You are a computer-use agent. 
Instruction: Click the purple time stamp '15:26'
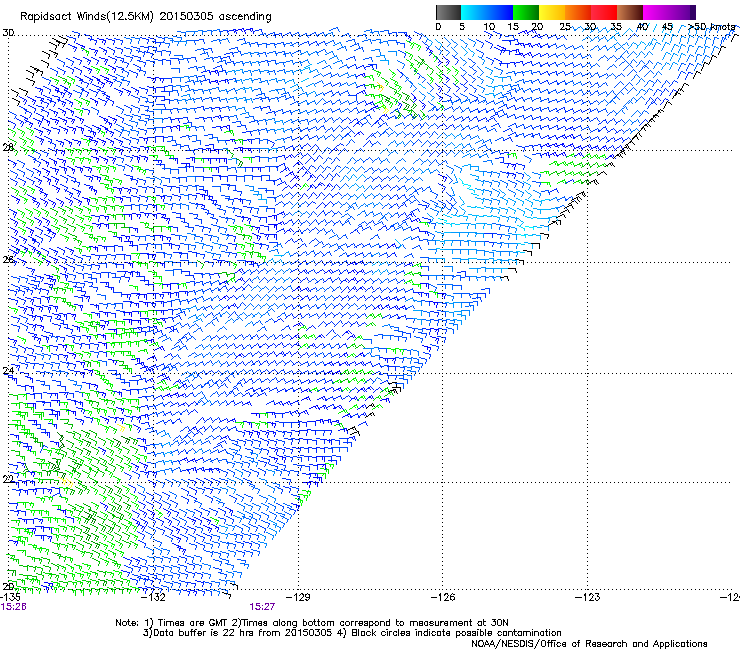[x=13, y=607]
